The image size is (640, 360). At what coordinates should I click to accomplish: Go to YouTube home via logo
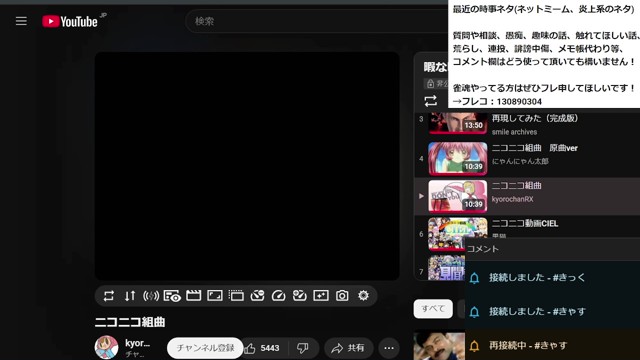[70, 21]
